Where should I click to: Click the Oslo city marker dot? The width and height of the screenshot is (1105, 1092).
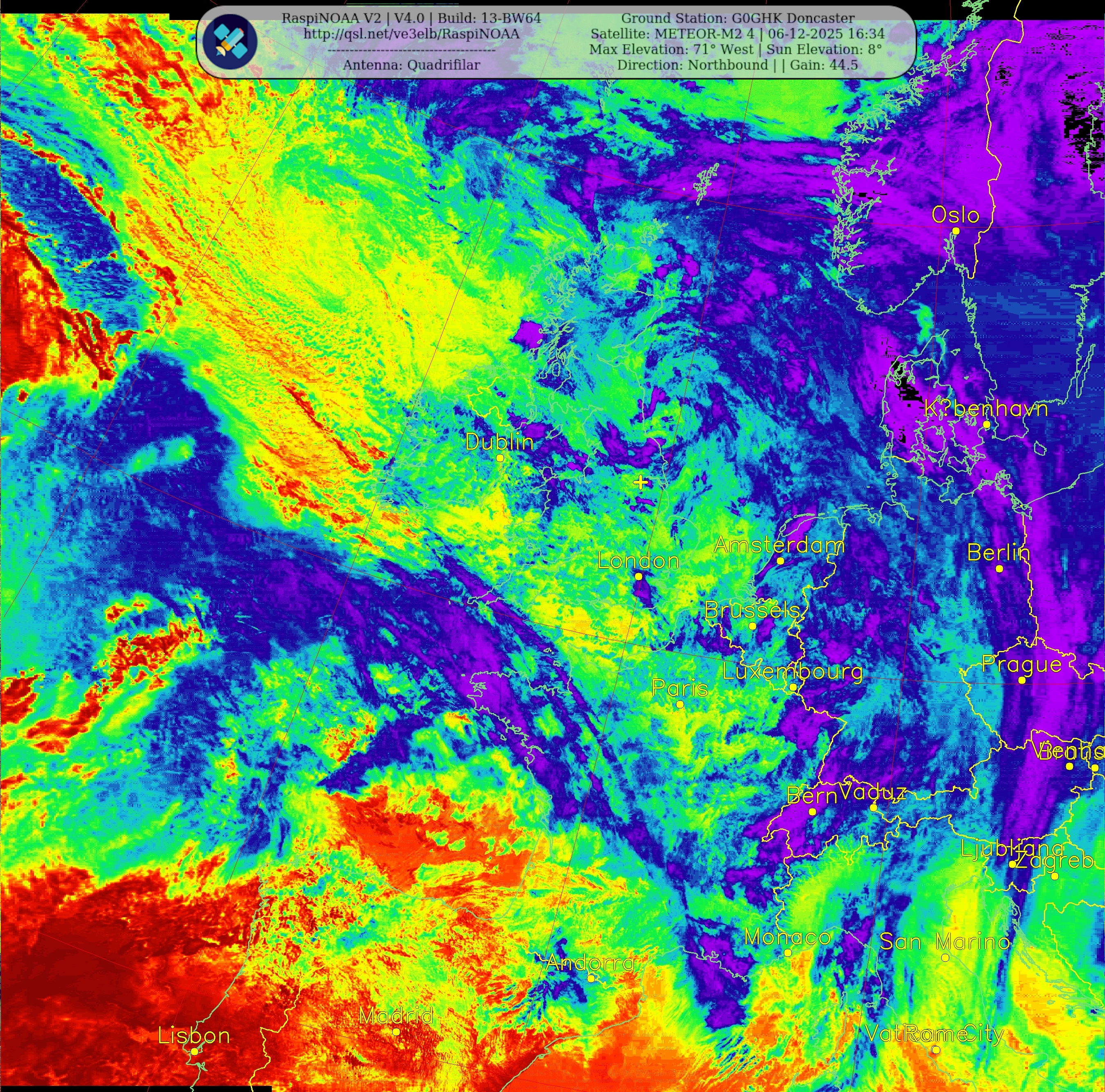coord(956,231)
